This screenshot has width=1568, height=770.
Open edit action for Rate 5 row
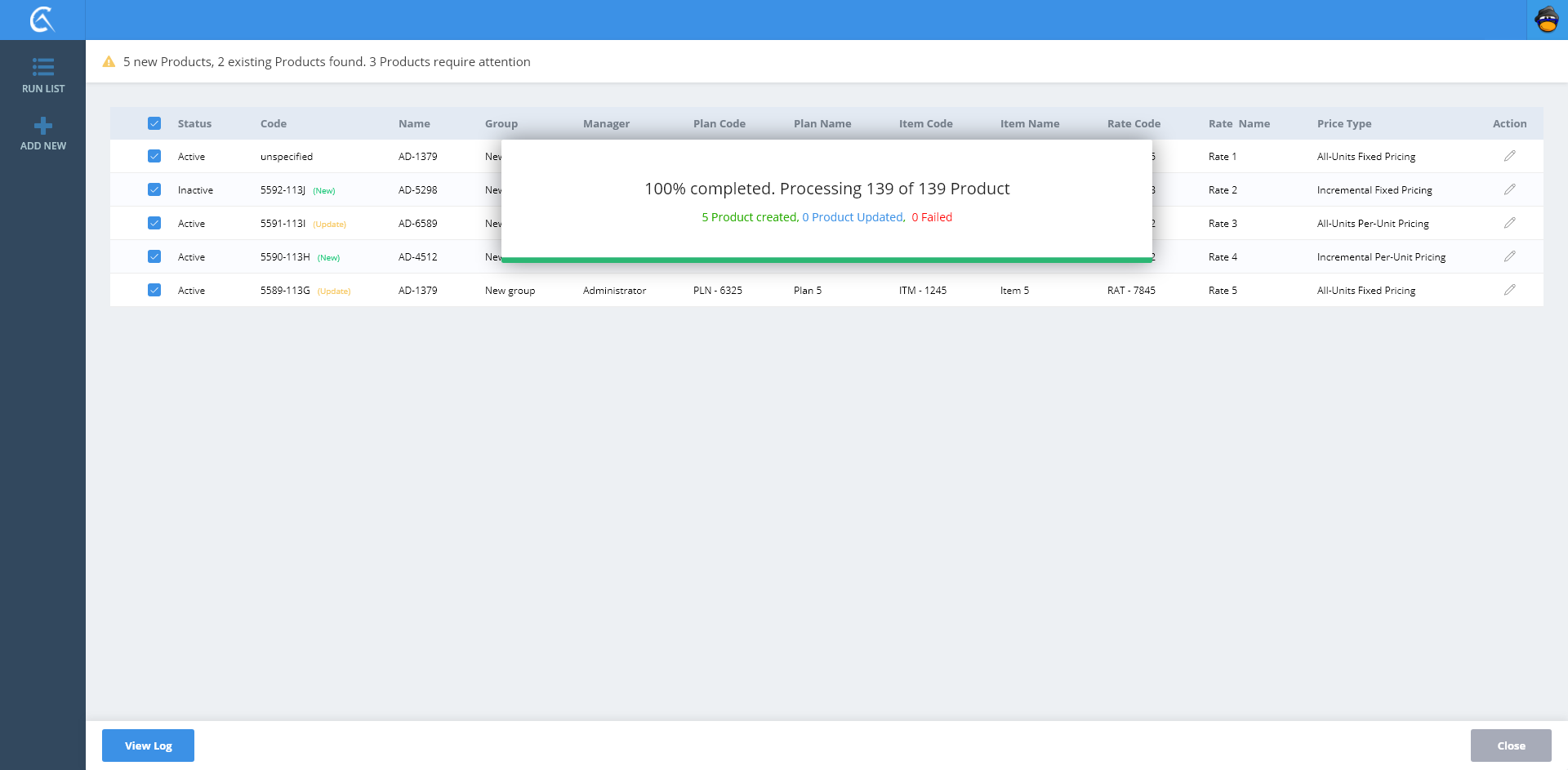click(1509, 290)
